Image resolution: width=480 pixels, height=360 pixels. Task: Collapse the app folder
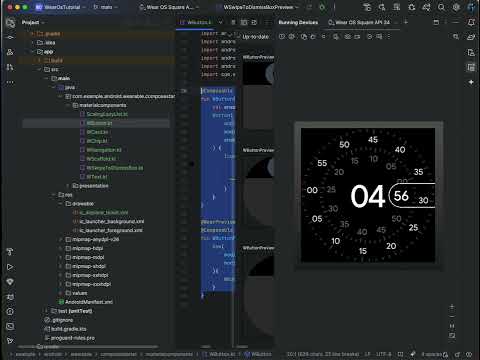pos(33,52)
